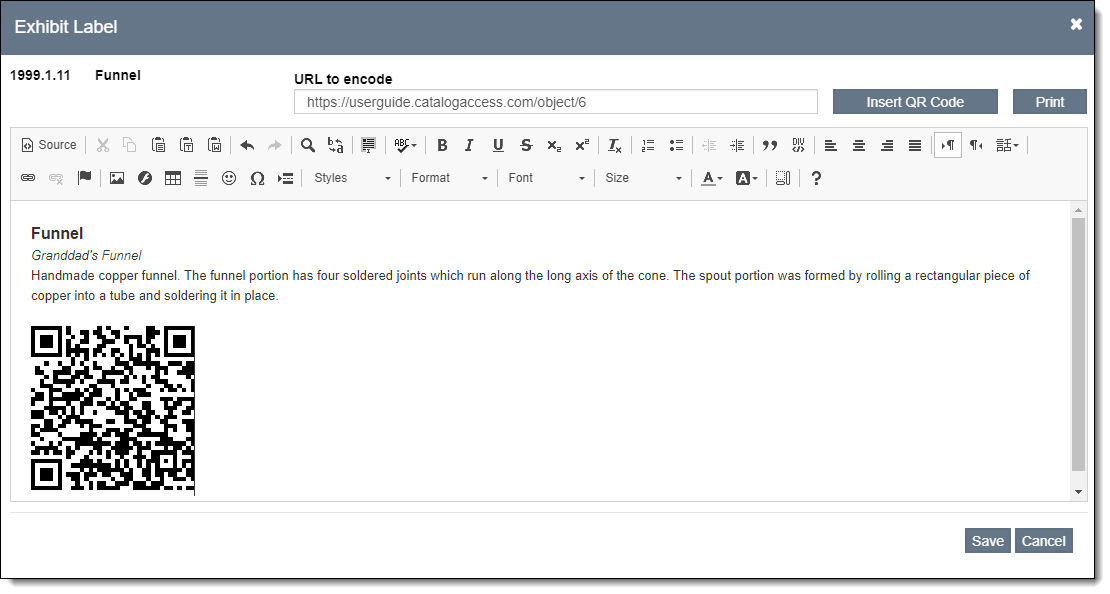Toggle underline formatting
The image size is (1110, 594).
click(x=498, y=145)
